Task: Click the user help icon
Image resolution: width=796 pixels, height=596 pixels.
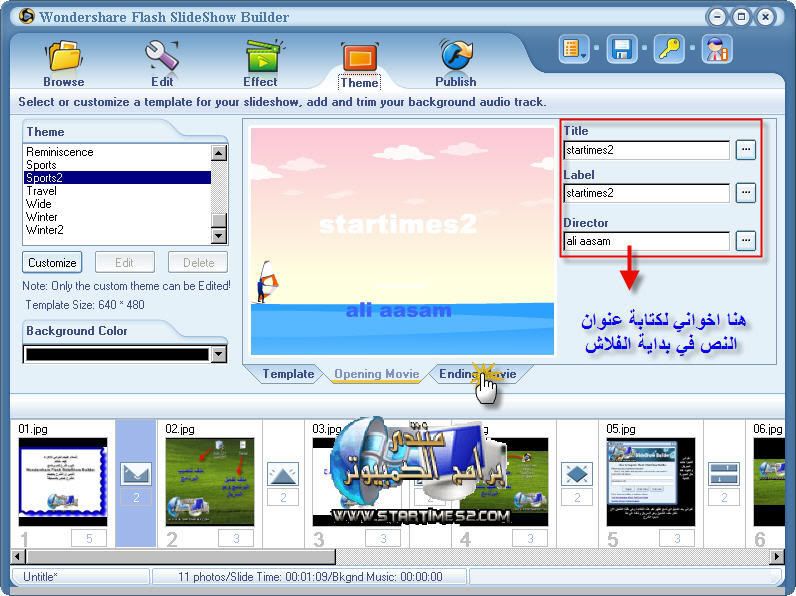Action: tap(717, 49)
